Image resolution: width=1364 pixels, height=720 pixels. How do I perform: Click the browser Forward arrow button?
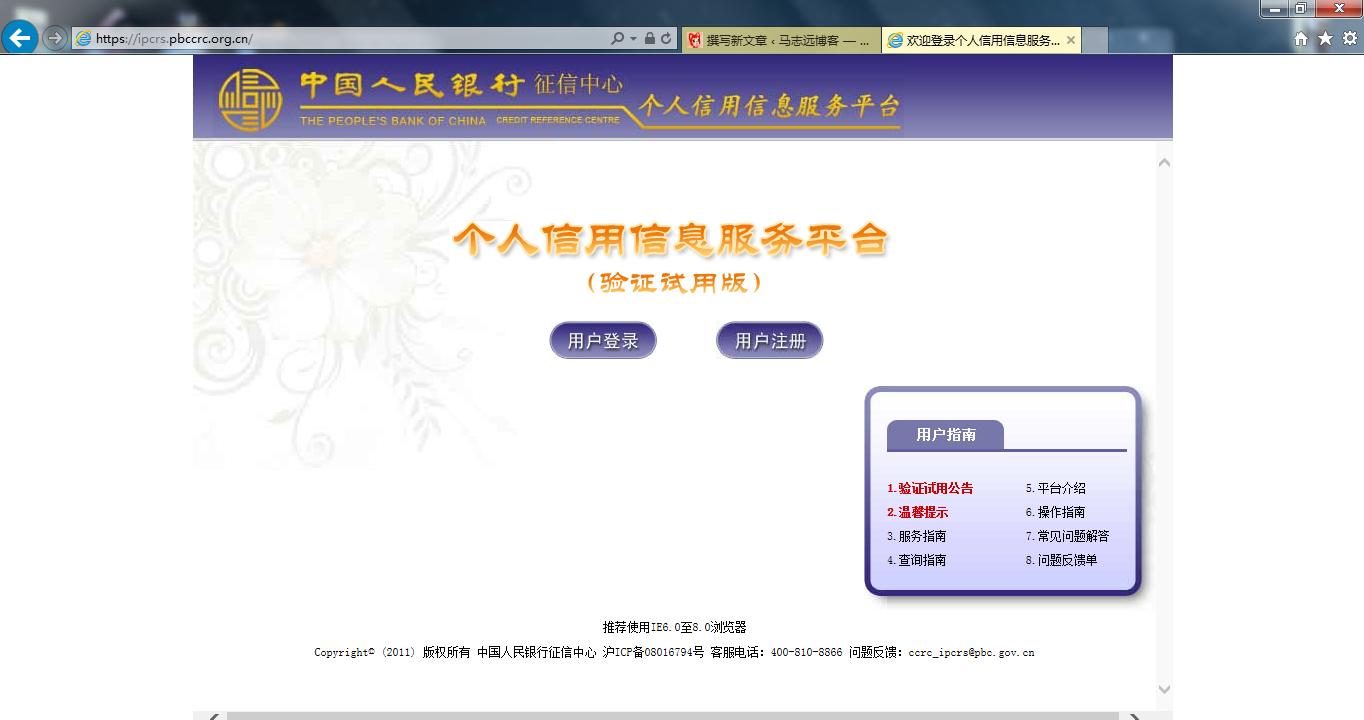click(55, 38)
